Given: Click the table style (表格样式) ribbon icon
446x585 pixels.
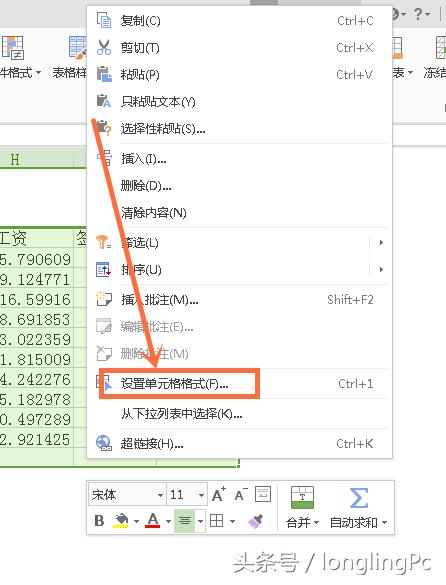Looking at the screenshot, I should pyautogui.click(x=78, y=48).
